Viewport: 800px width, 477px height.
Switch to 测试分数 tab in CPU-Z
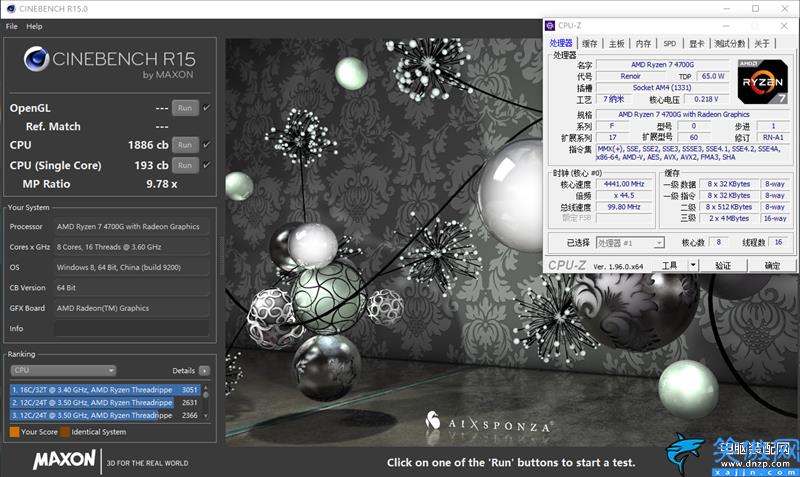tap(730, 44)
